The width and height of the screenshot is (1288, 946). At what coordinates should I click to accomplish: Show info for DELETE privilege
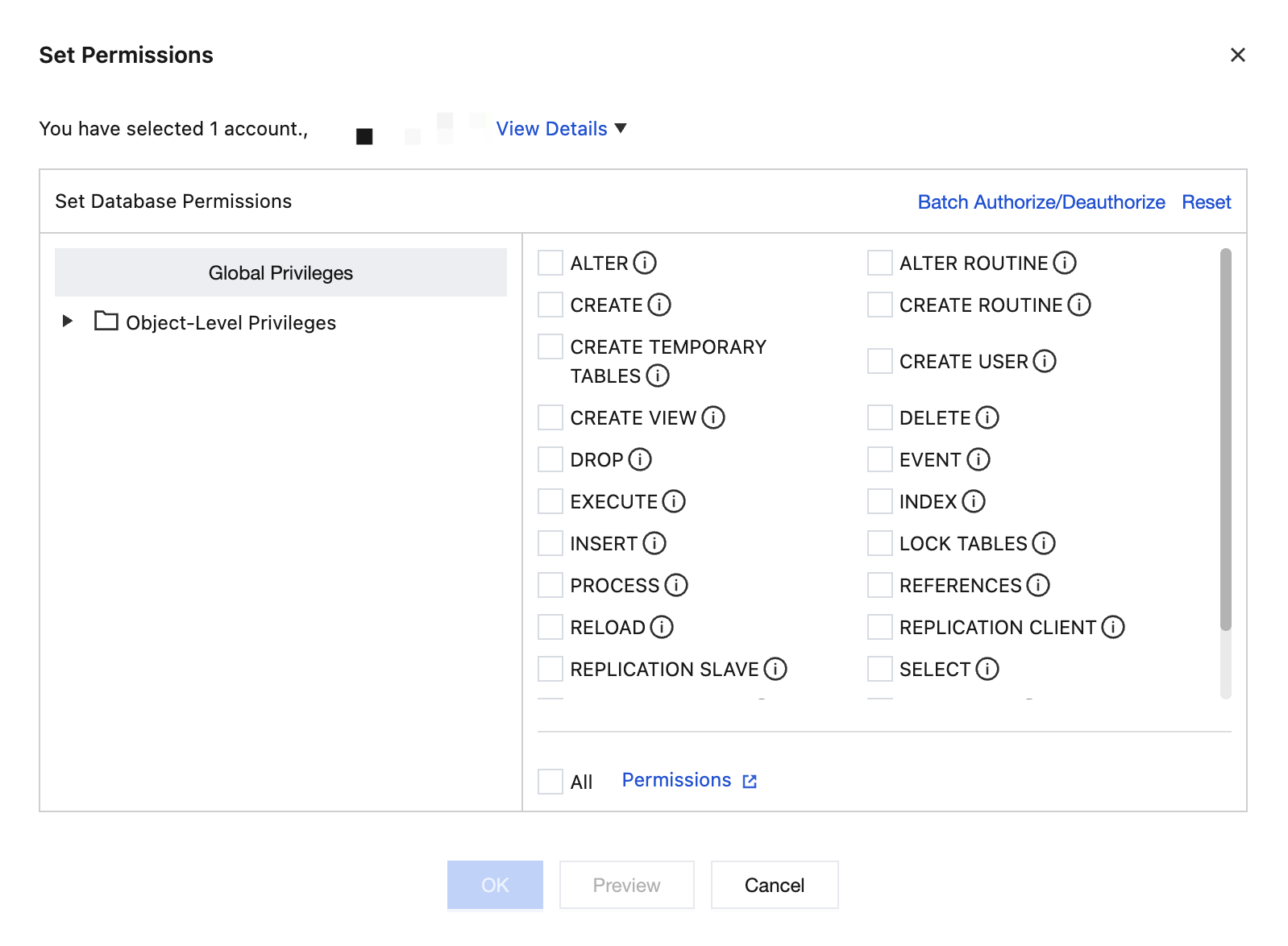point(987,417)
